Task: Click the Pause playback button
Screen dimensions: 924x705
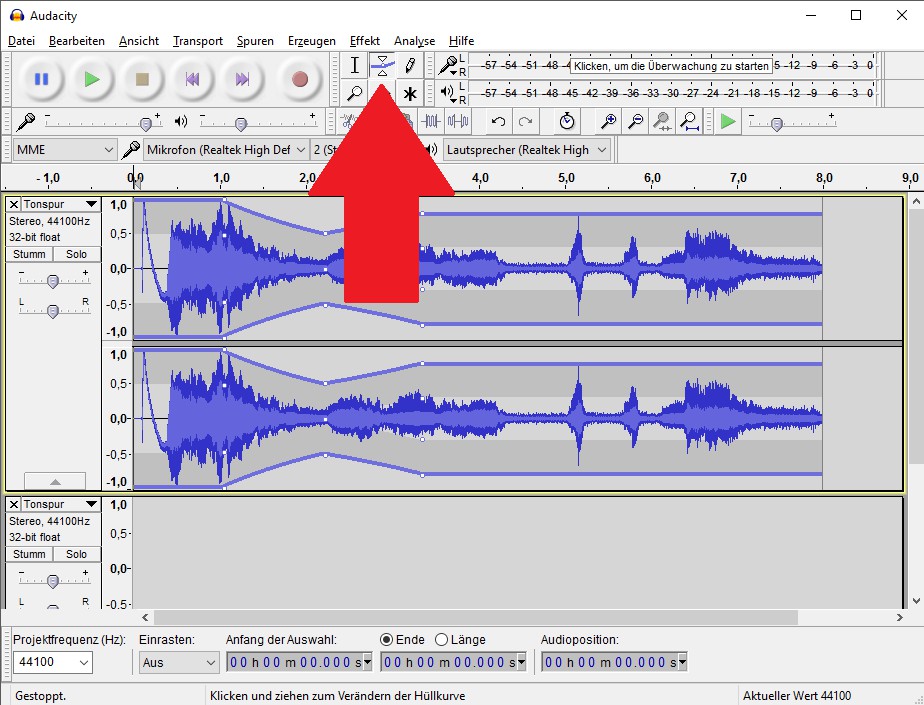Action: (x=41, y=79)
